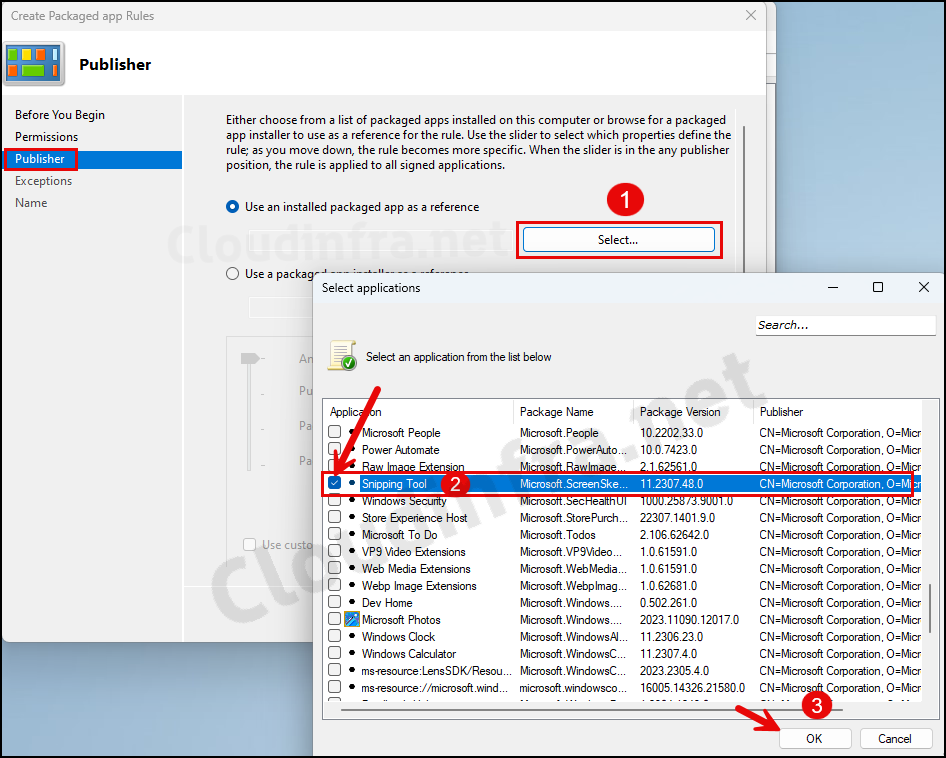Click the Snipping Tool bullet icon

pyautogui.click(x=352, y=483)
